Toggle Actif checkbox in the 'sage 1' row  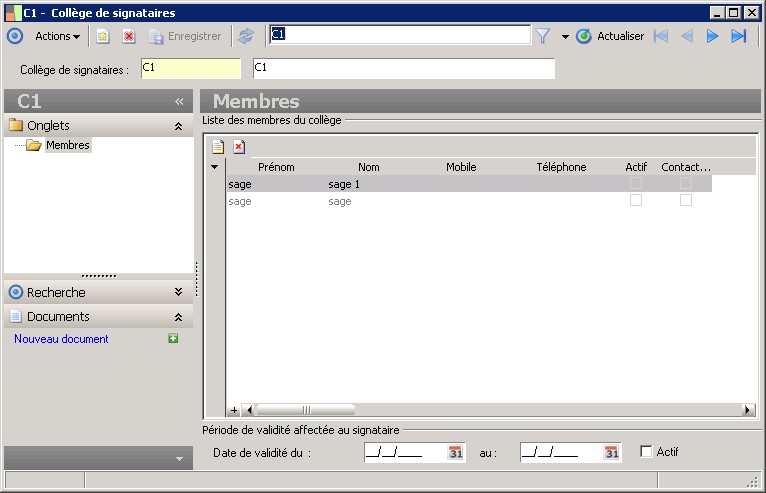pyautogui.click(x=636, y=183)
